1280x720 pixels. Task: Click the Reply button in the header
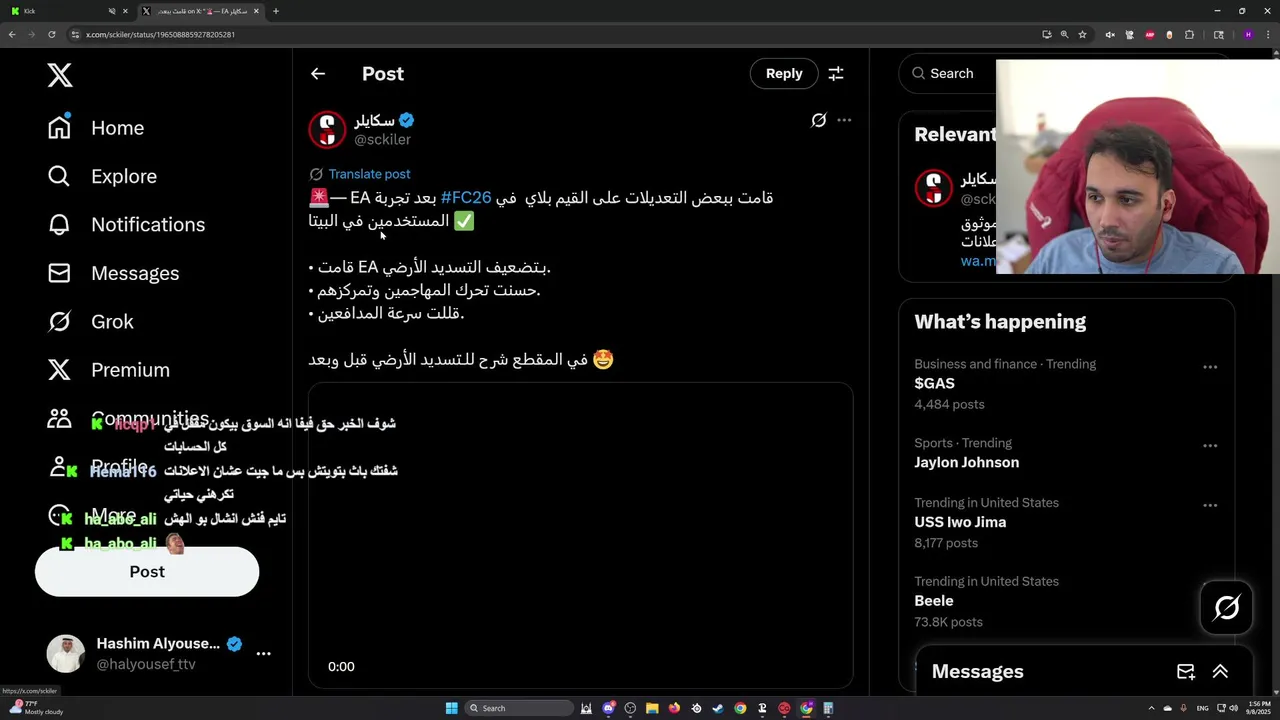[784, 73]
